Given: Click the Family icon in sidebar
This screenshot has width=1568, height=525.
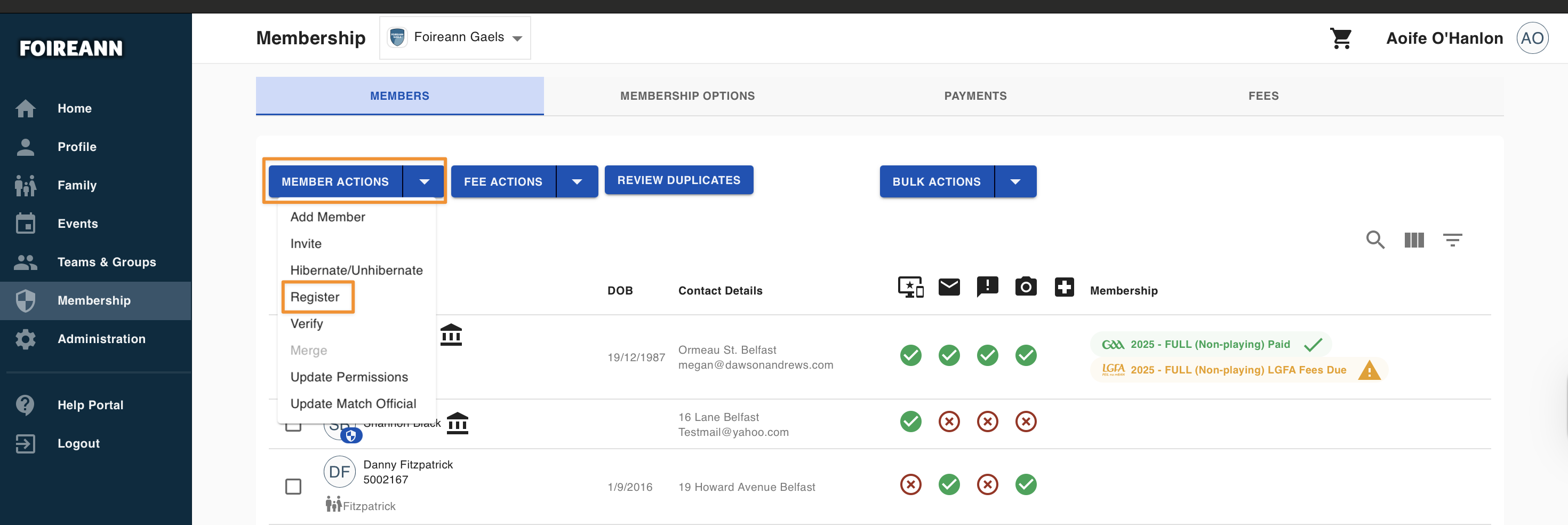Looking at the screenshot, I should click(26, 185).
